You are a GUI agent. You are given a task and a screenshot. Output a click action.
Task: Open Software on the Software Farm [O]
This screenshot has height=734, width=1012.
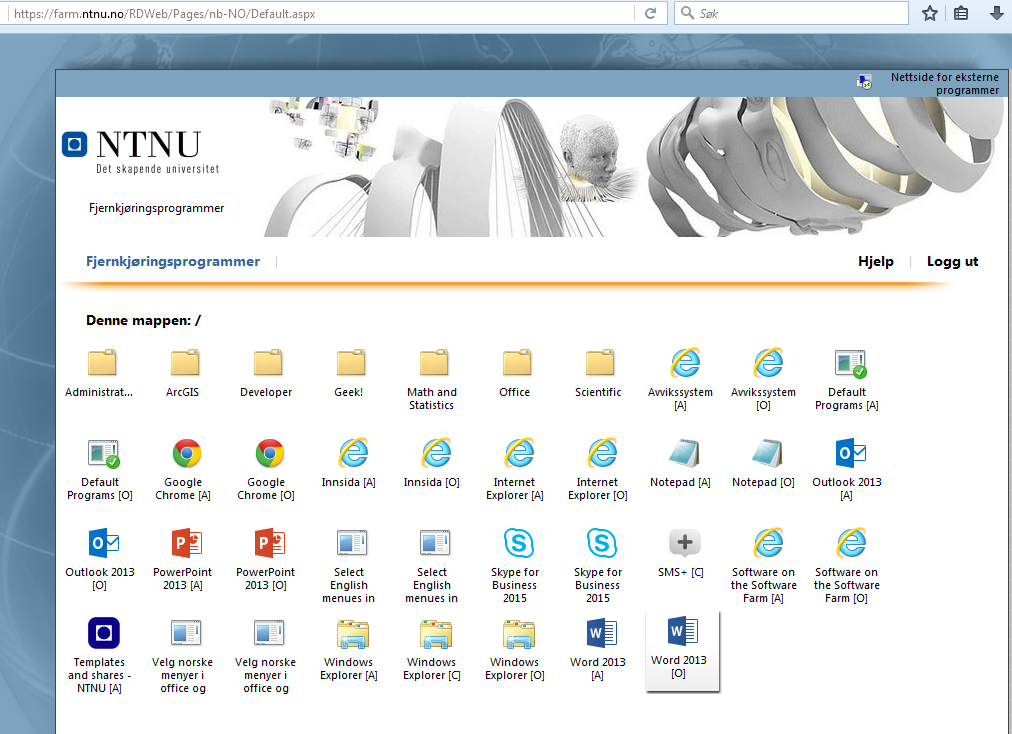tap(847, 566)
